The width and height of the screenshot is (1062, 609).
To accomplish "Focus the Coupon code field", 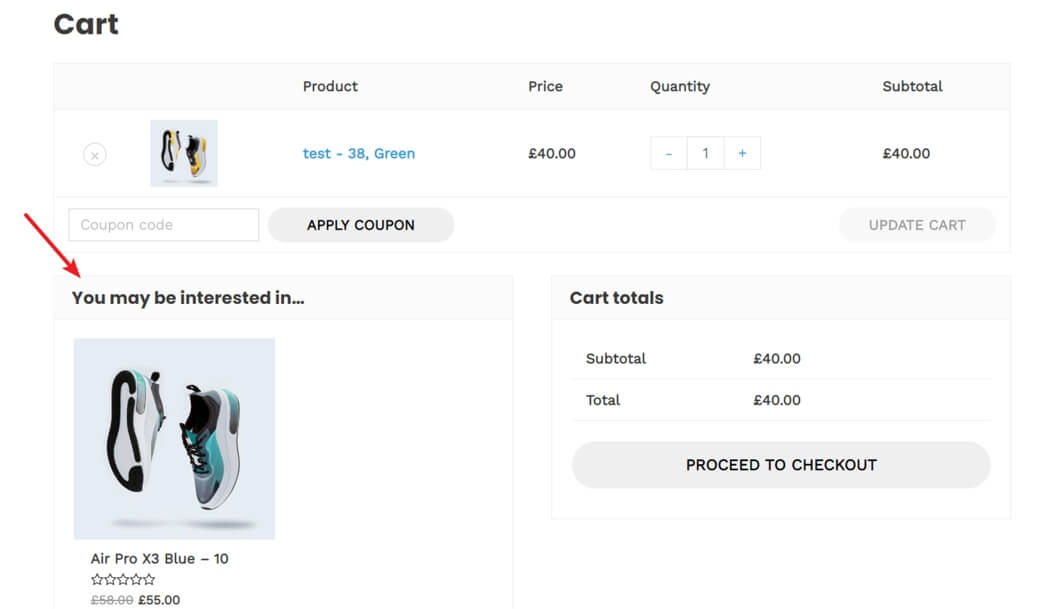I will (163, 225).
